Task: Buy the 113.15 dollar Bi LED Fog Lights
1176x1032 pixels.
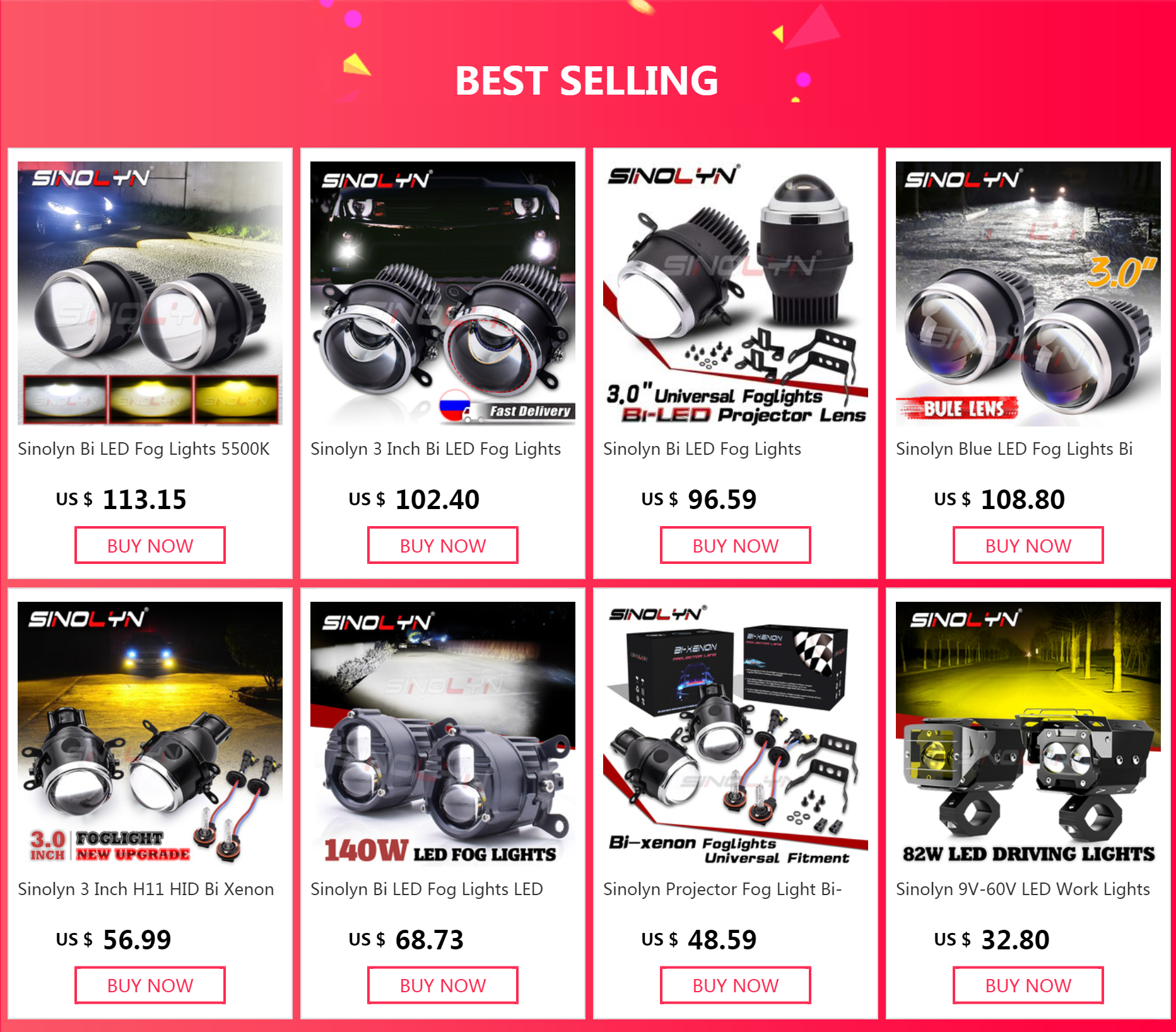Action: tap(150, 545)
